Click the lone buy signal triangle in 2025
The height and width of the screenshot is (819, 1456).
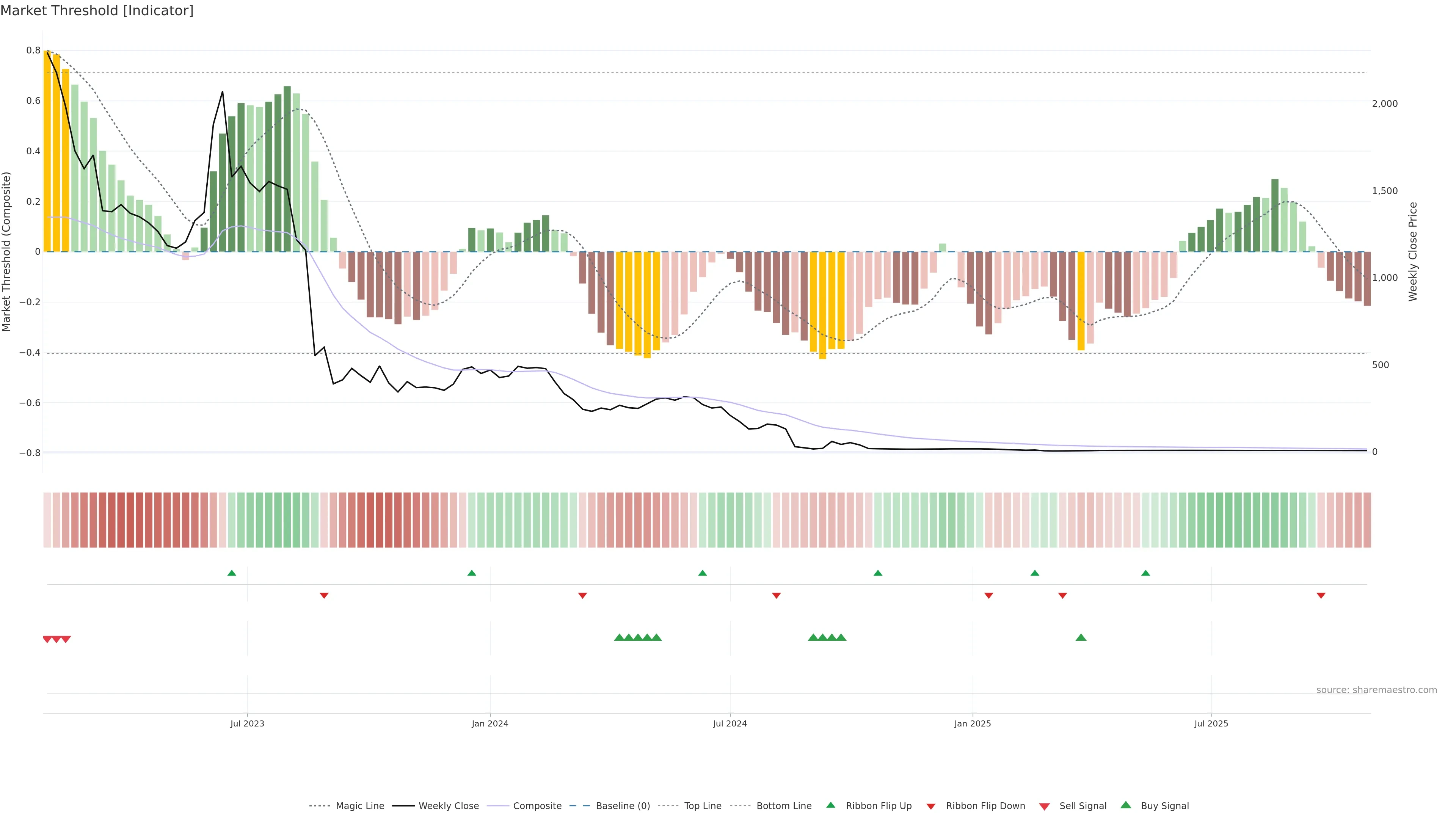[x=1081, y=637]
